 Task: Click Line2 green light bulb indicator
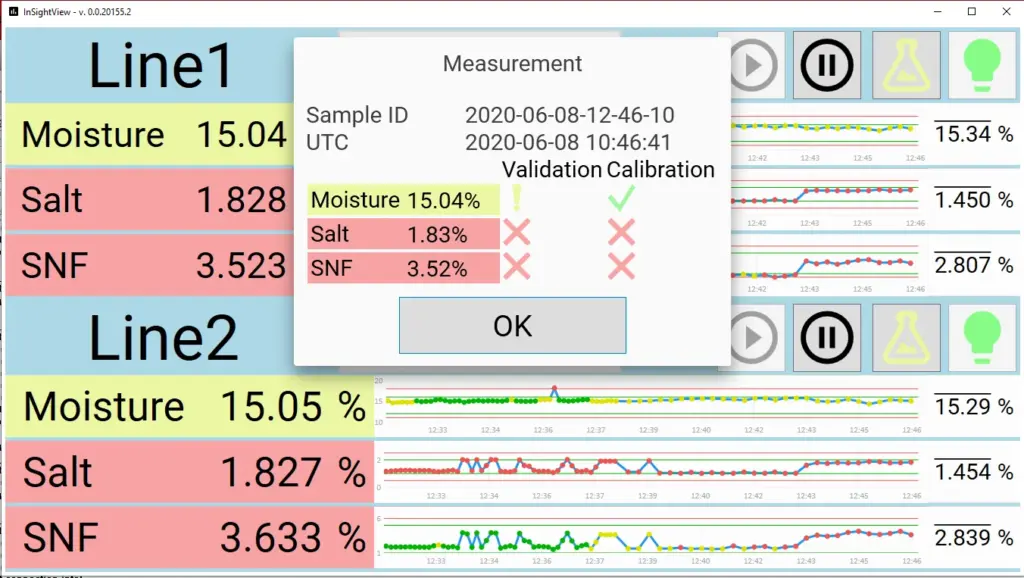point(982,338)
